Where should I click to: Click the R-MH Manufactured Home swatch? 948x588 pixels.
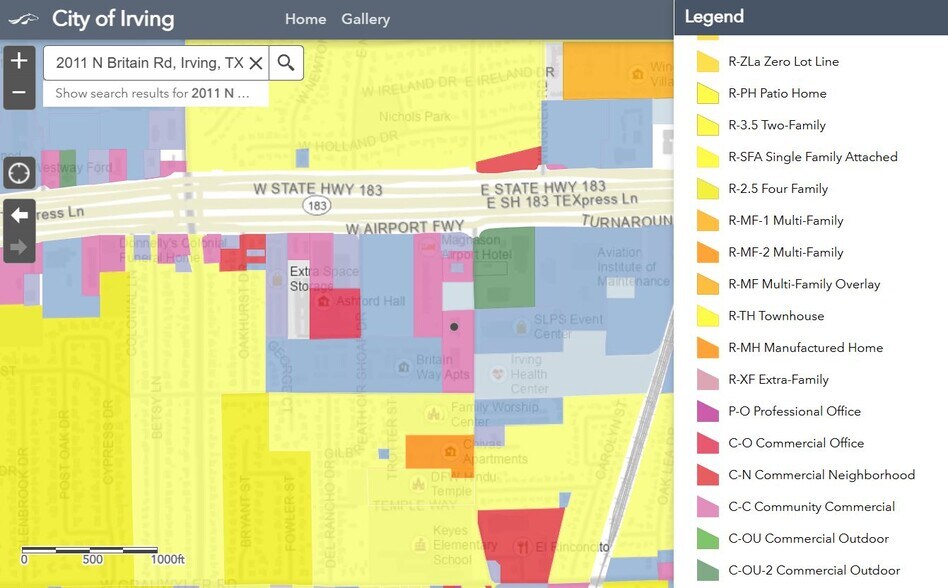(x=708, y=348)
